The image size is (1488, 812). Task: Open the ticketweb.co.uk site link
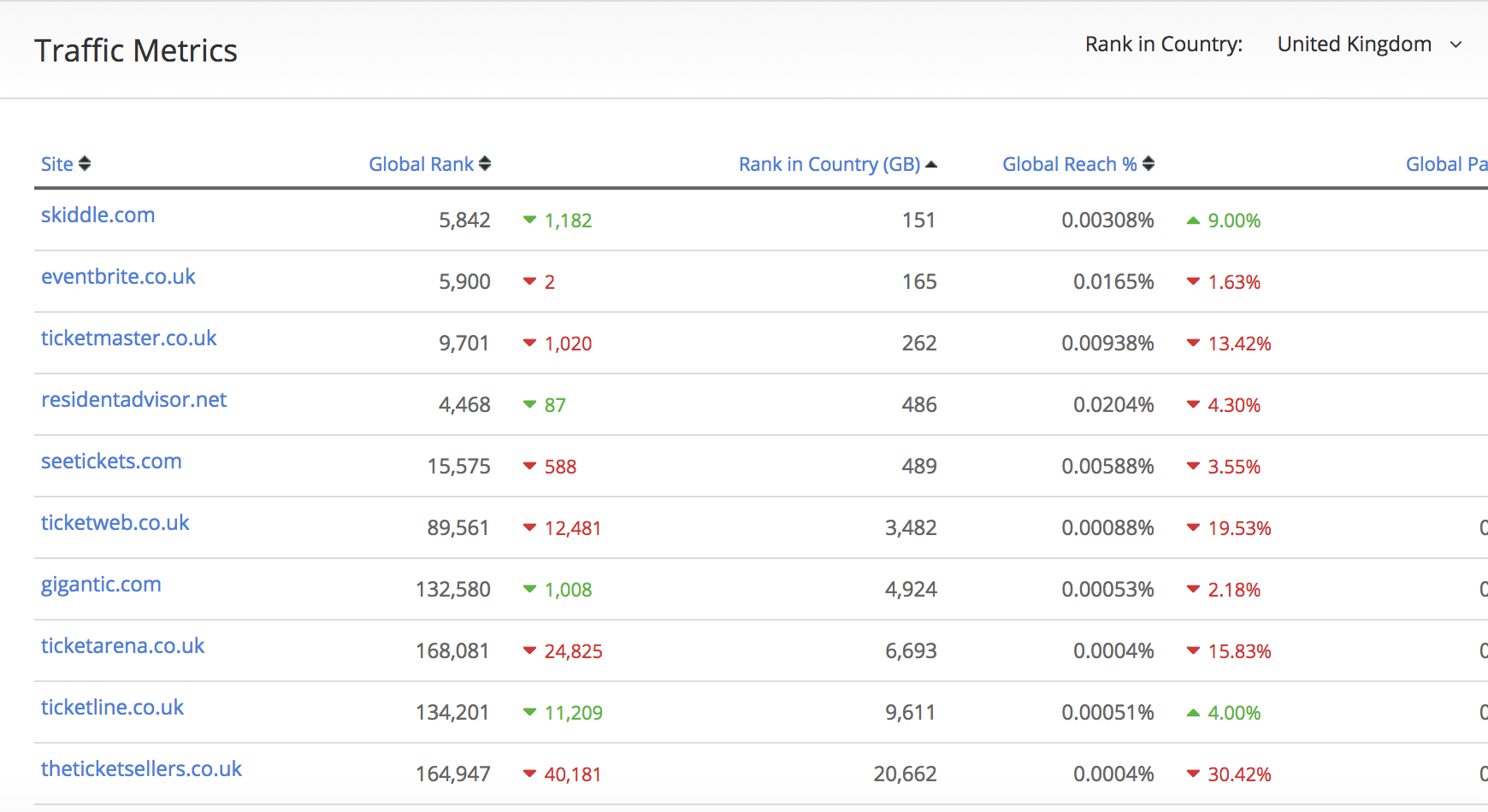tap(115, 522)
